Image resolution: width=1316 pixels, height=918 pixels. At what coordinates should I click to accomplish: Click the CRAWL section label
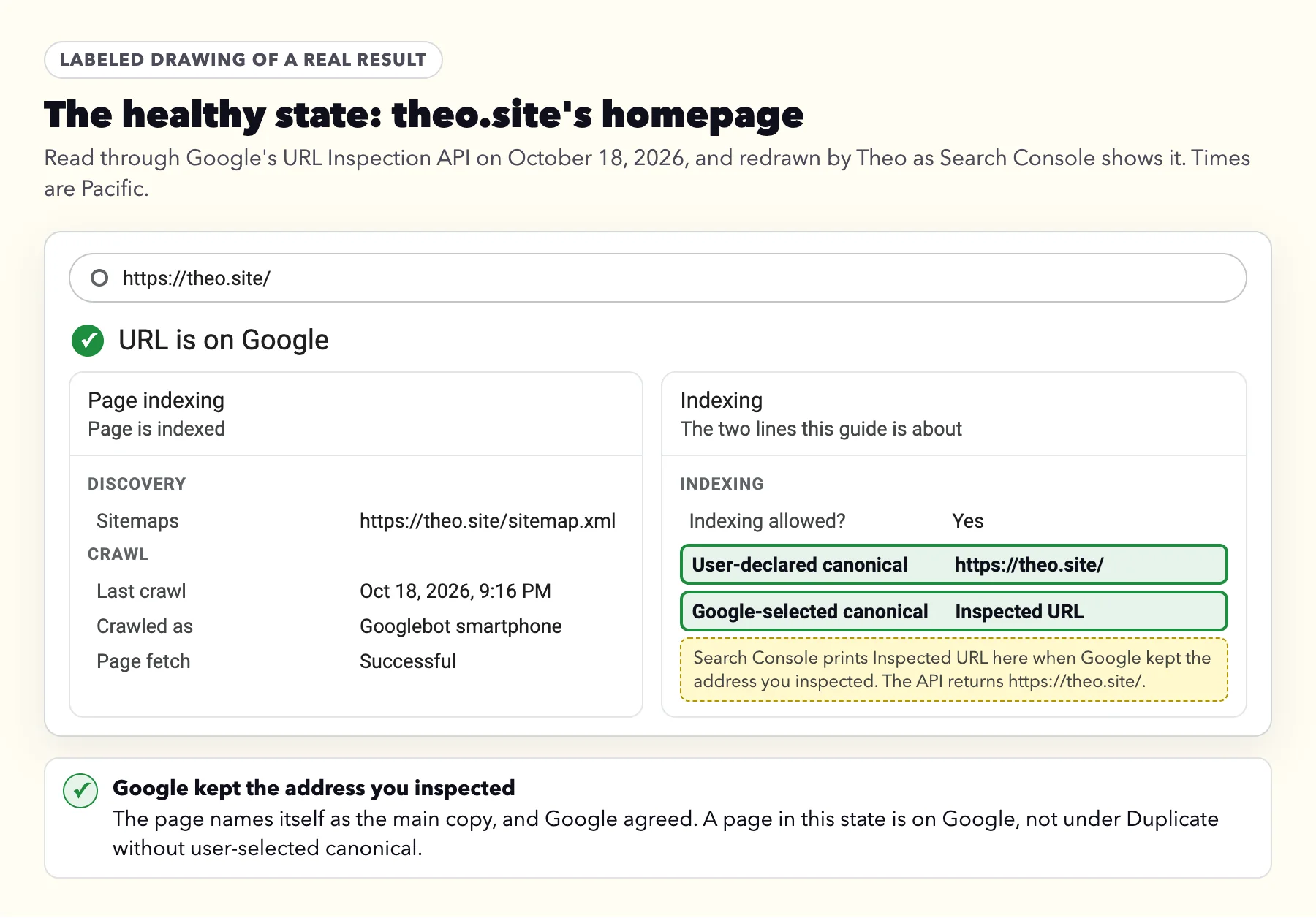(x=118, y=554)
